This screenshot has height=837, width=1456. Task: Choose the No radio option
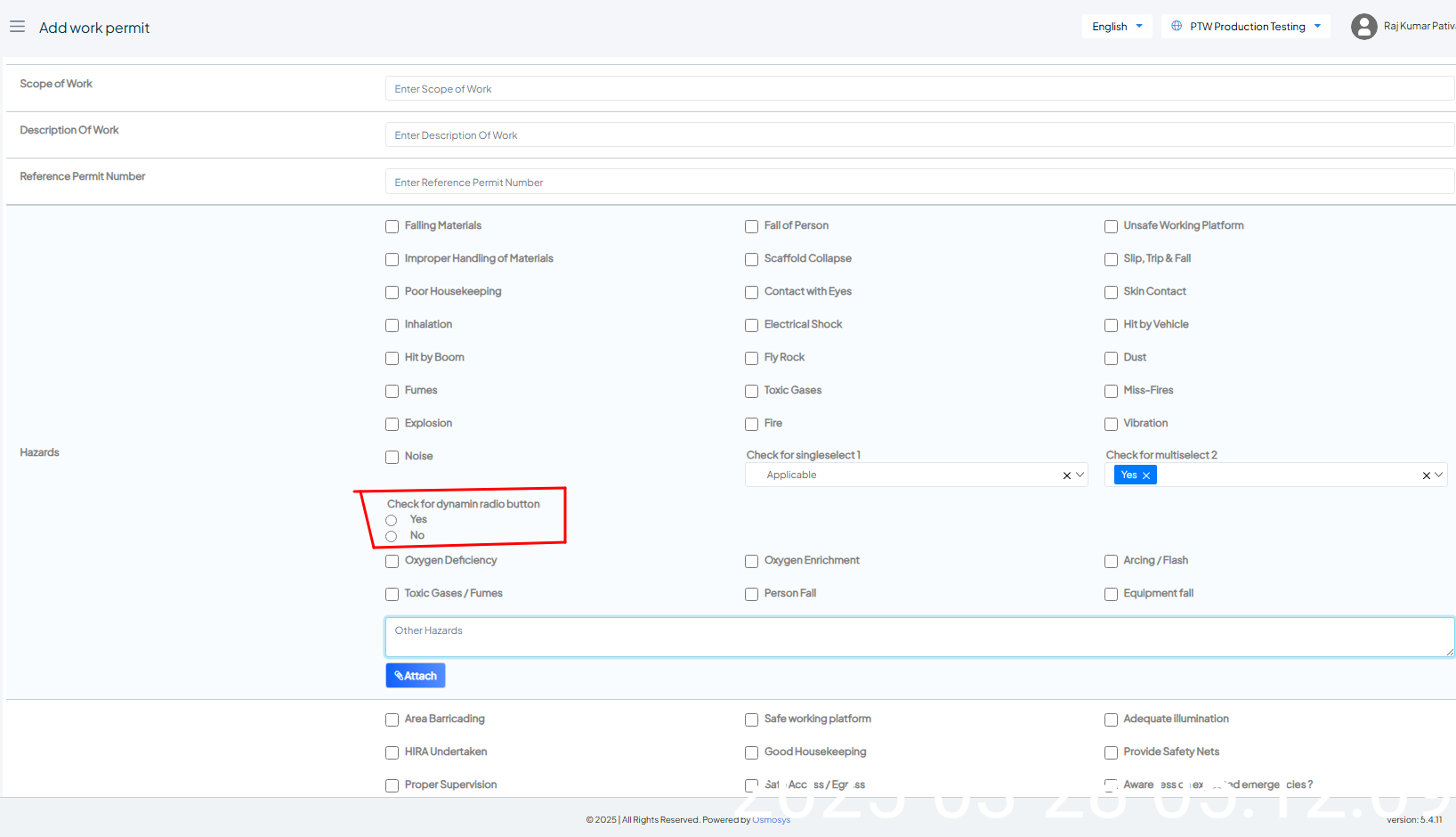pyautogui.click(x=391, y=536)
